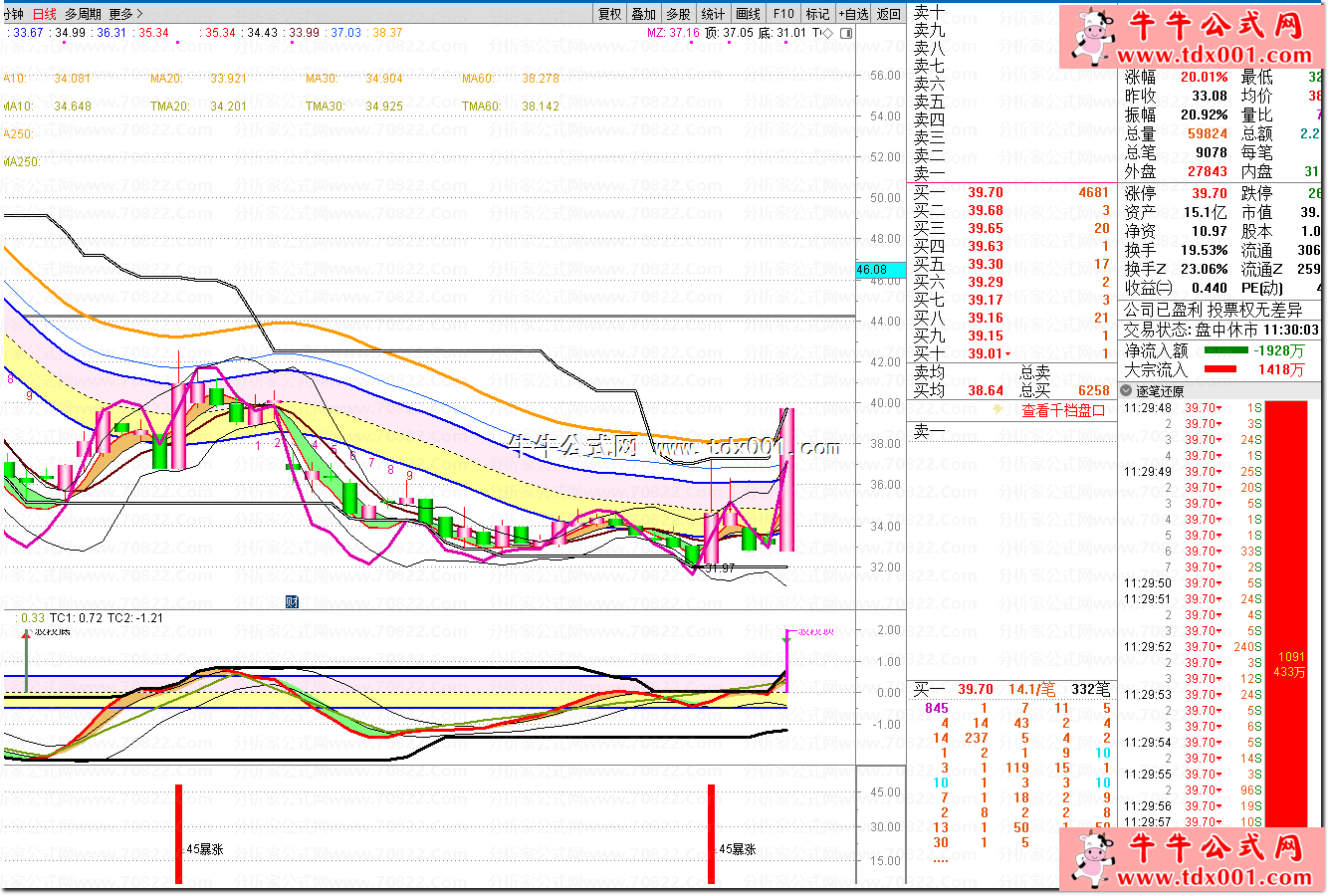This screenshot has height=896, width=1330.
Task: Click the lightning icon beside 查看千档盘口
Action: tap(997, 410)
